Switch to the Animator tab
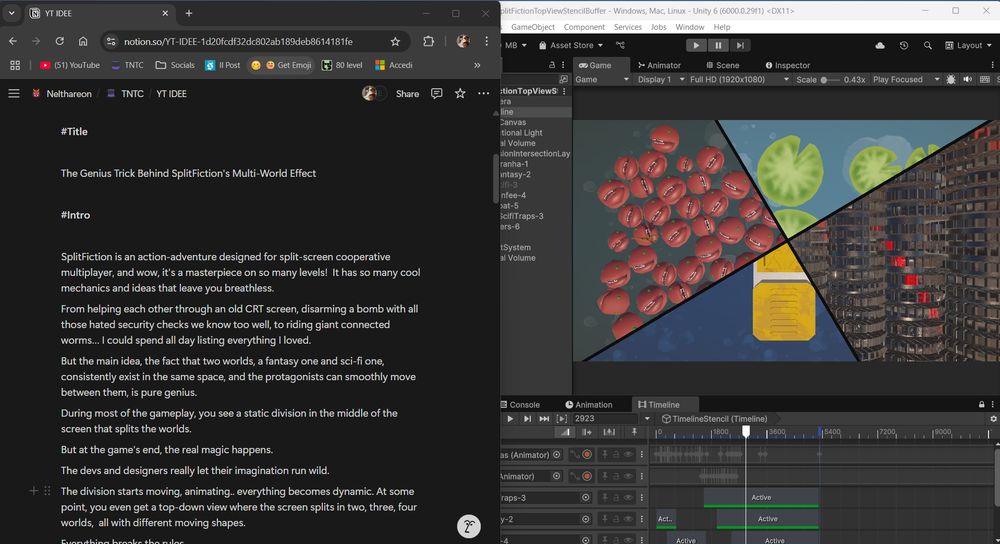The image size is (1000, 544). coord(659,65)
